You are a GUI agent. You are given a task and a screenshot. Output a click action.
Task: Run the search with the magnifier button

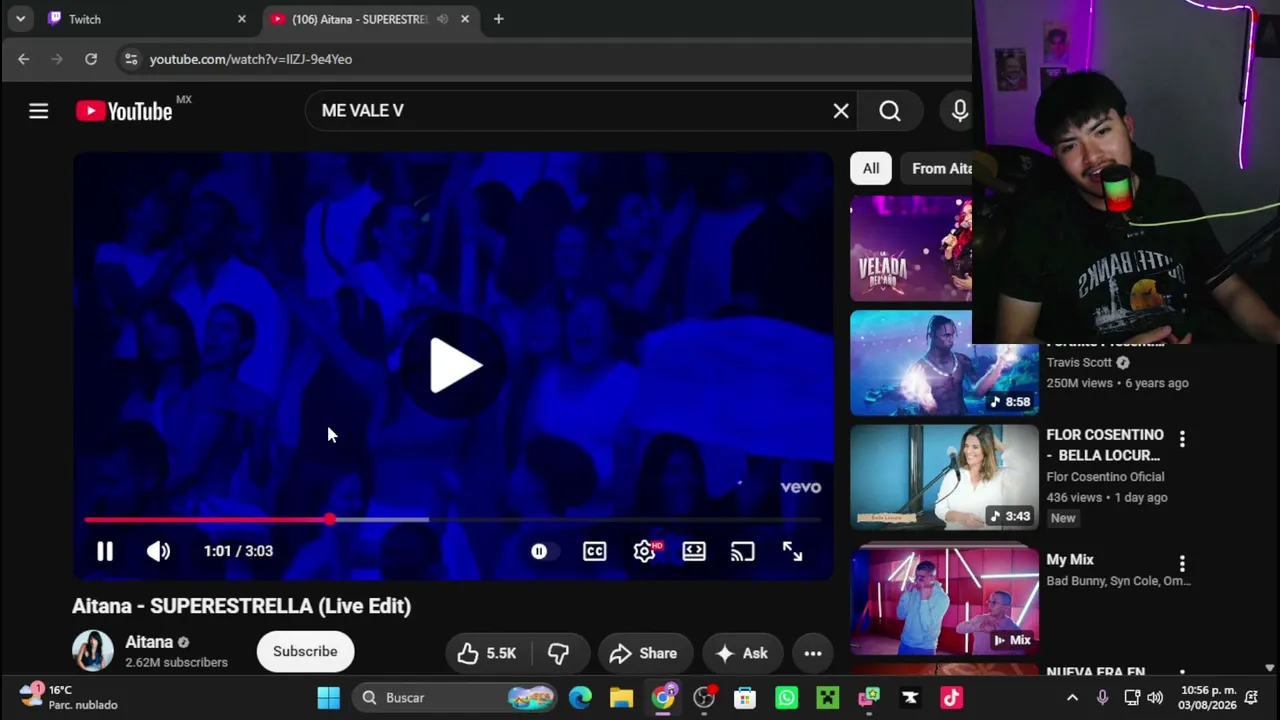coord(890,111)
